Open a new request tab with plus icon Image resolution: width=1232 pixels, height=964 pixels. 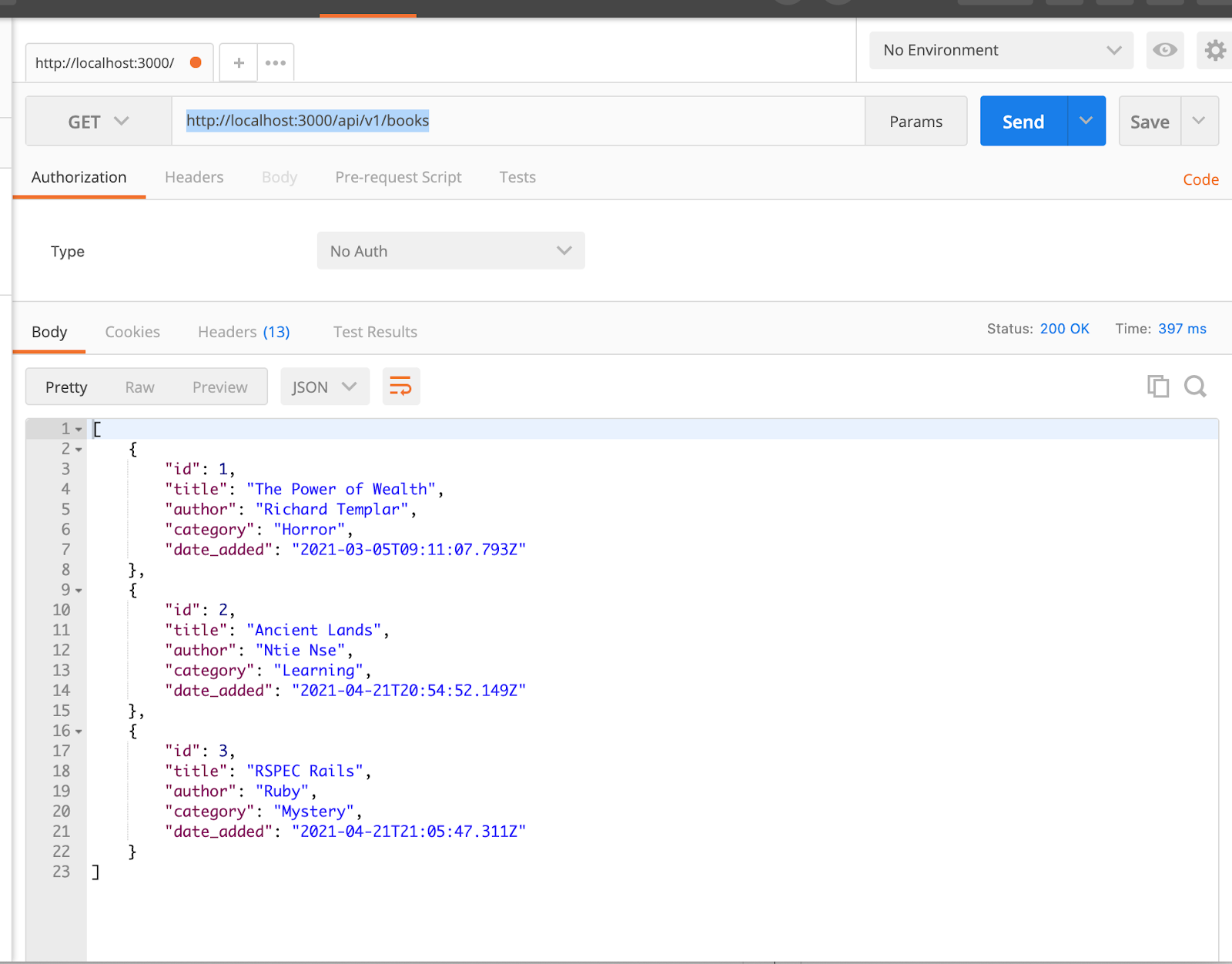click(x=238, y=62)
